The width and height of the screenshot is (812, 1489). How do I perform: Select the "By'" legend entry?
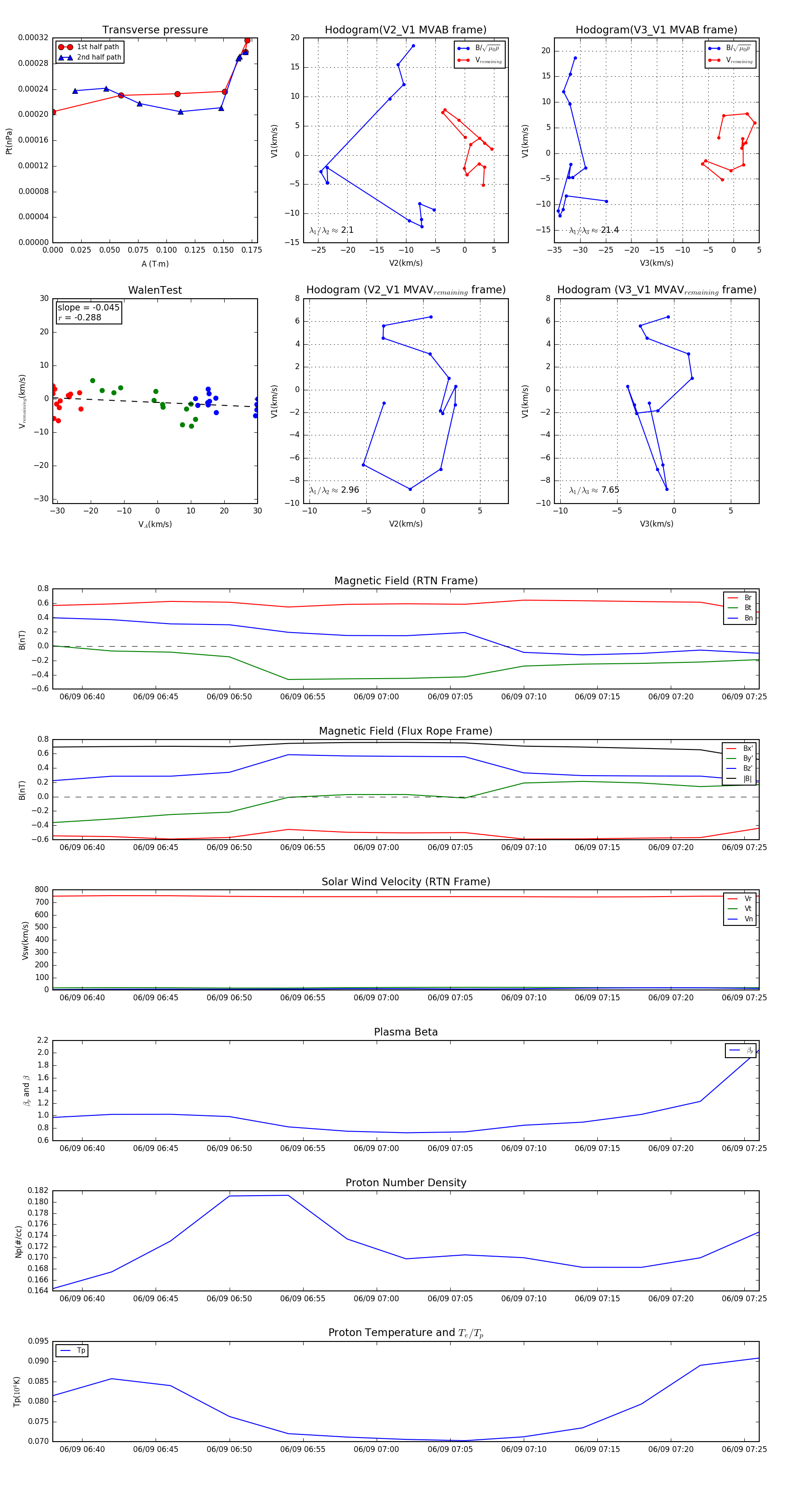click(739, 758)
